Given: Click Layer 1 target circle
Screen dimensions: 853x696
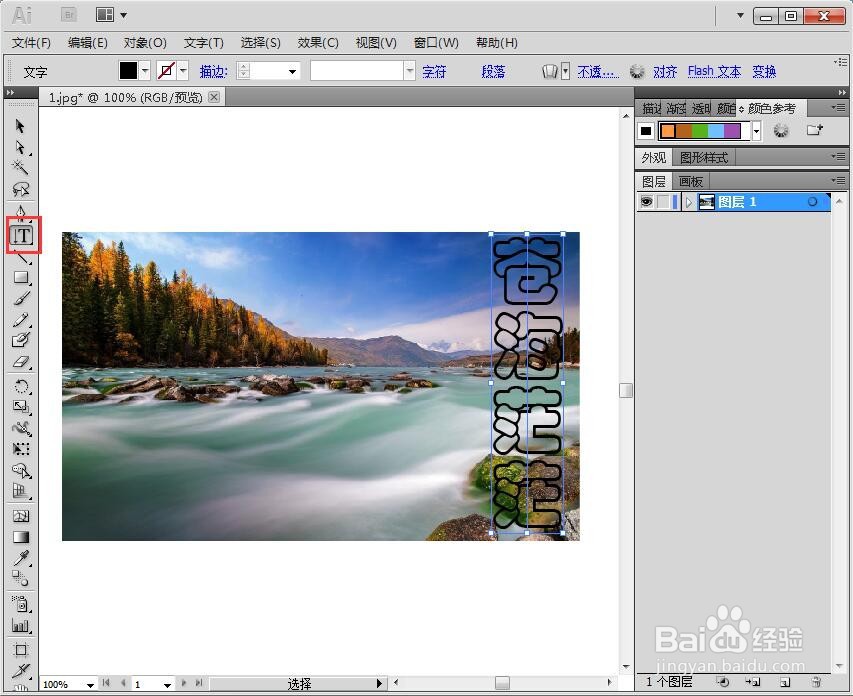Looking at the screenshot, I should (812, 202).
